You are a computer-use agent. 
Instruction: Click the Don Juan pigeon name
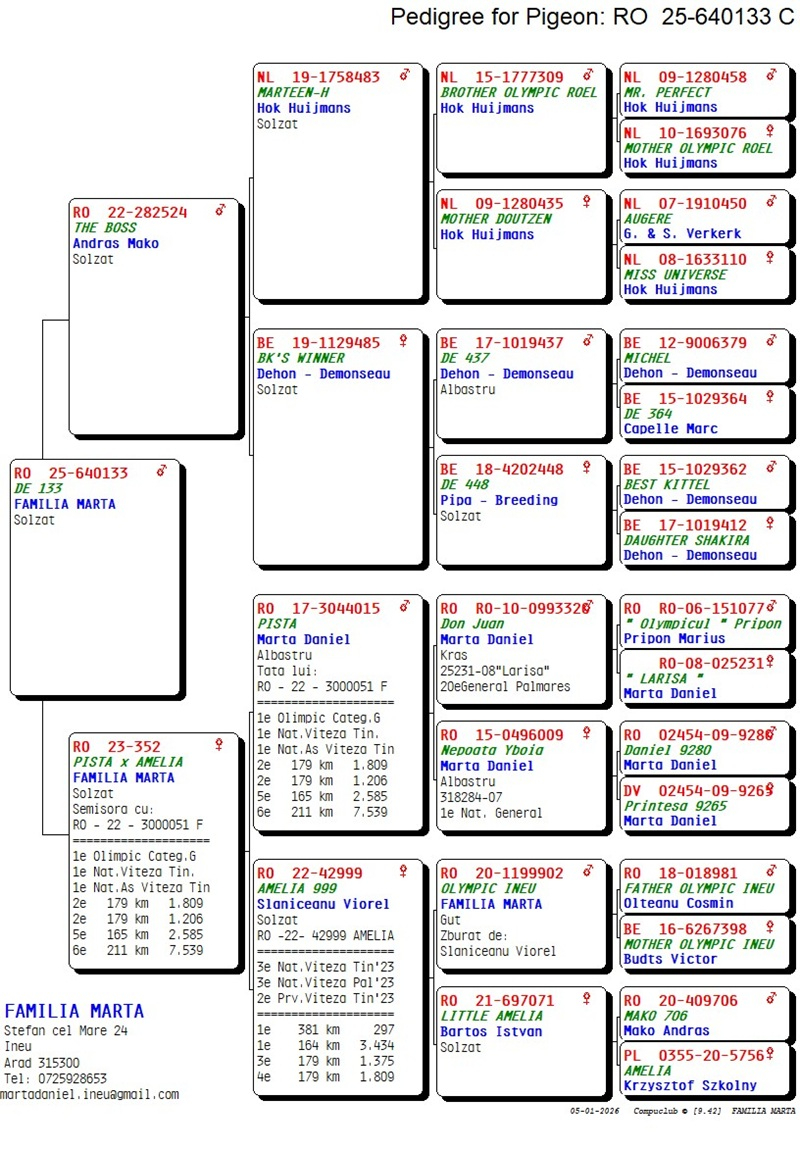(472, 623)
